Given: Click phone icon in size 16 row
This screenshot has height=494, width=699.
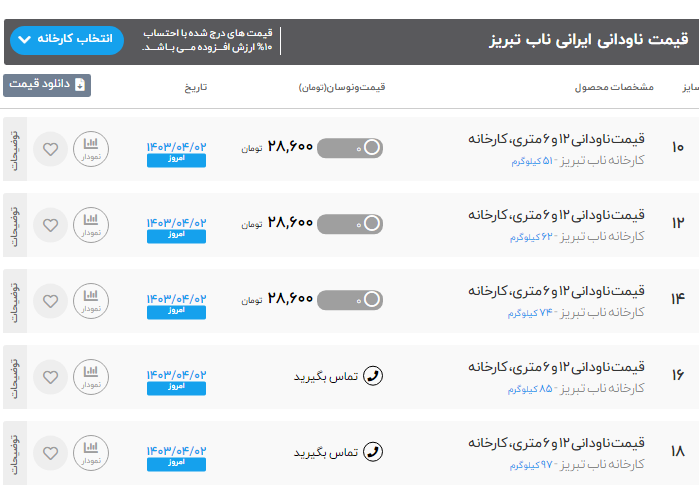Looking at the screenshot, I should tap(373, 376).
